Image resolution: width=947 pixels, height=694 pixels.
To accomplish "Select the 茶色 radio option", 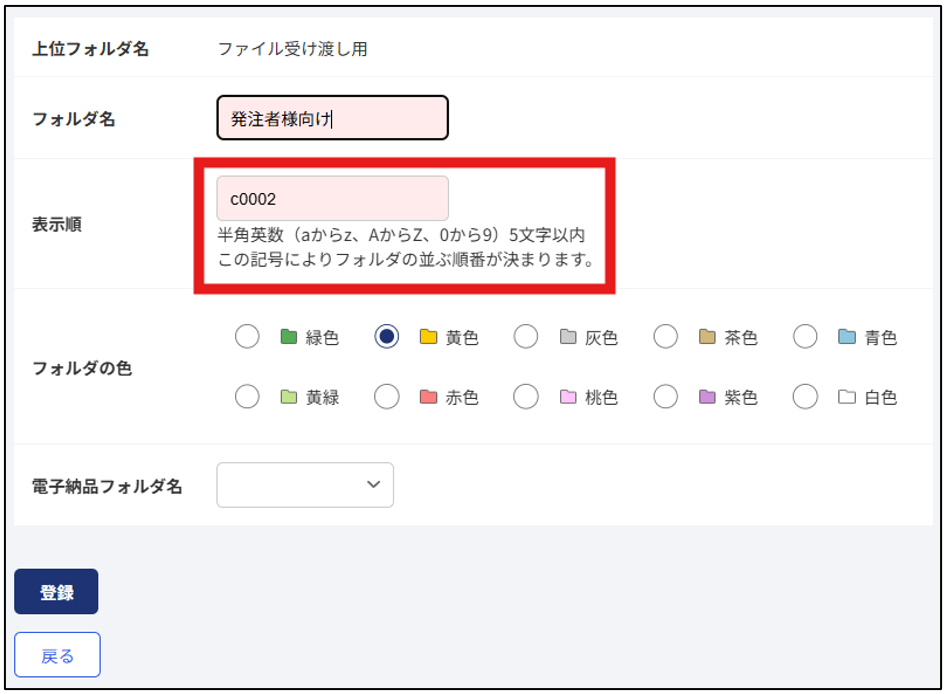I will coord(666,336).
